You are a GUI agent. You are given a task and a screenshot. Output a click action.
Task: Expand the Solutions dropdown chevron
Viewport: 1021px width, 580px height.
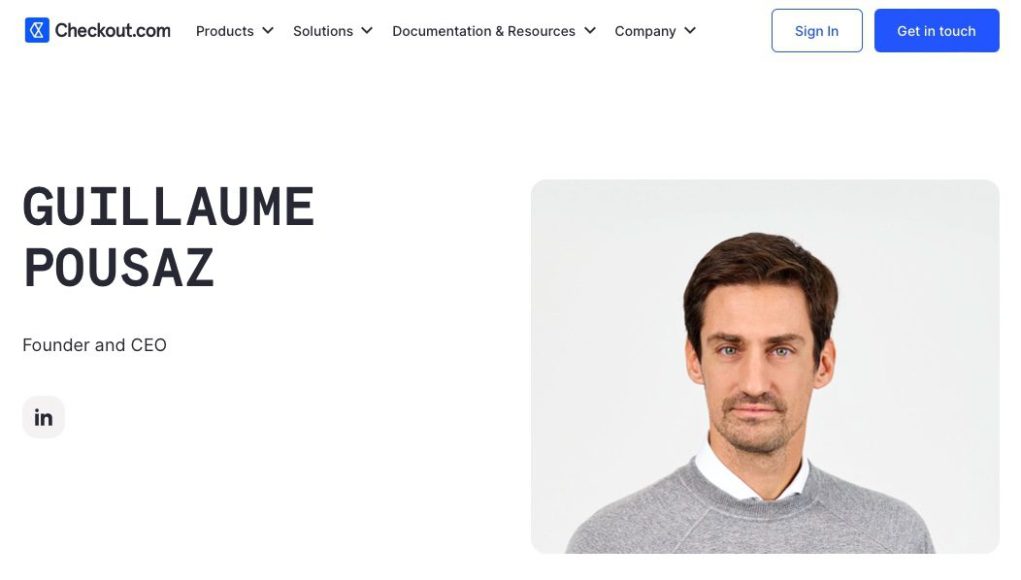pyautogui.click(x=367, y=31)
